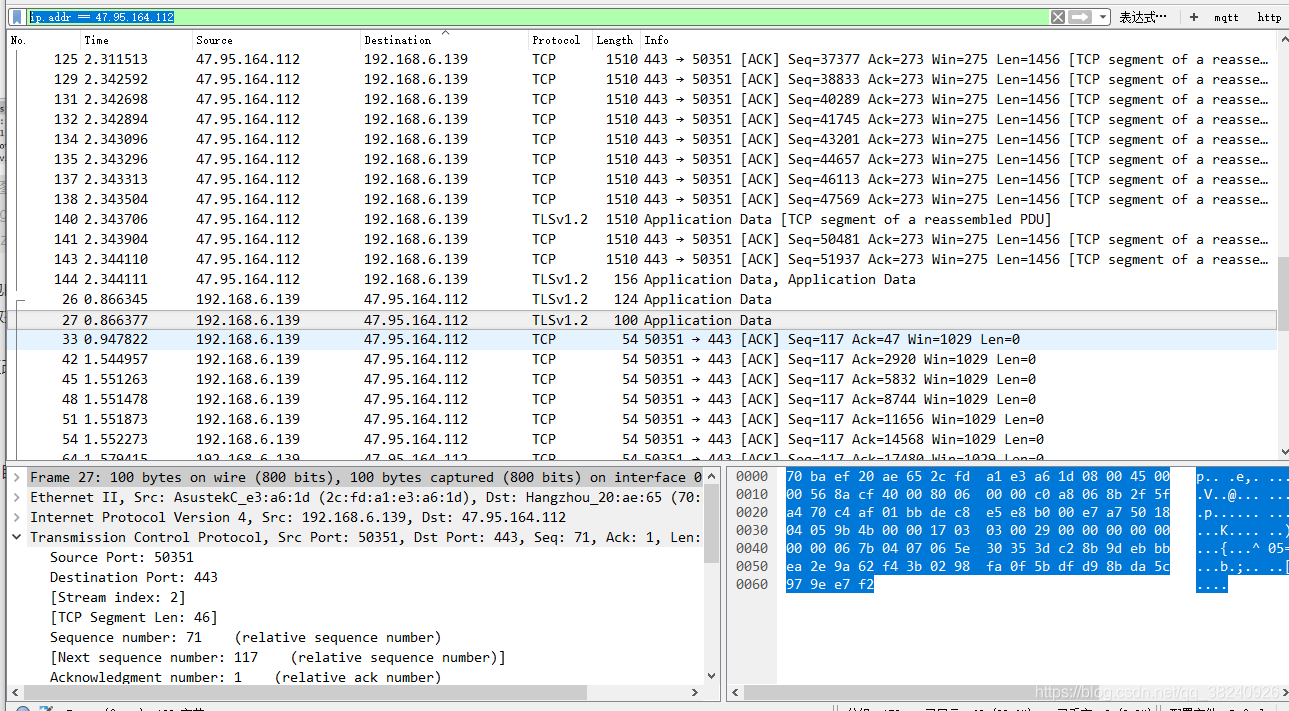Select the Stream index: 2 field

118,597
